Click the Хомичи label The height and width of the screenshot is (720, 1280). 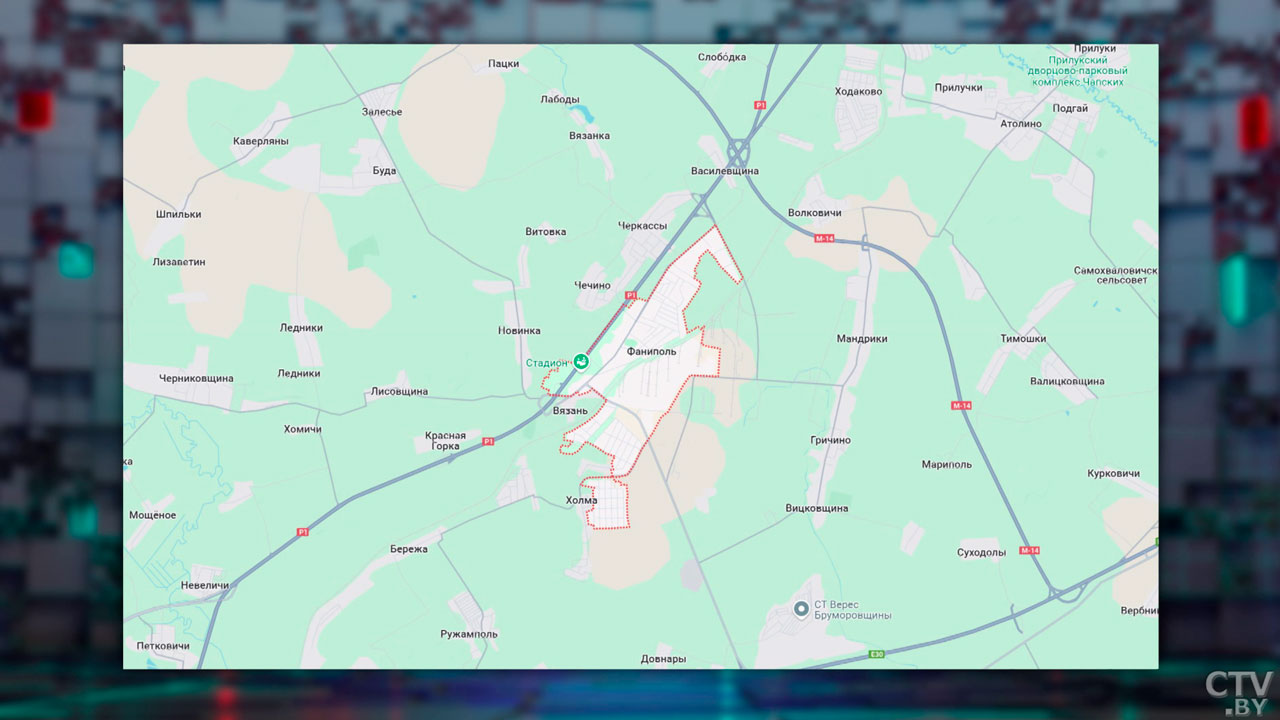point(303,429)
